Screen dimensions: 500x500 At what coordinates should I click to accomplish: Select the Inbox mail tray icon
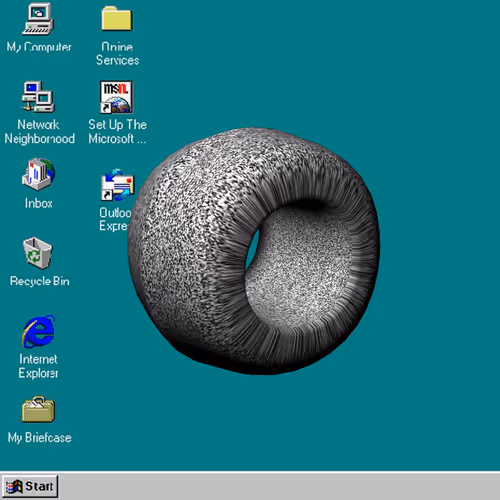[38, 174]
